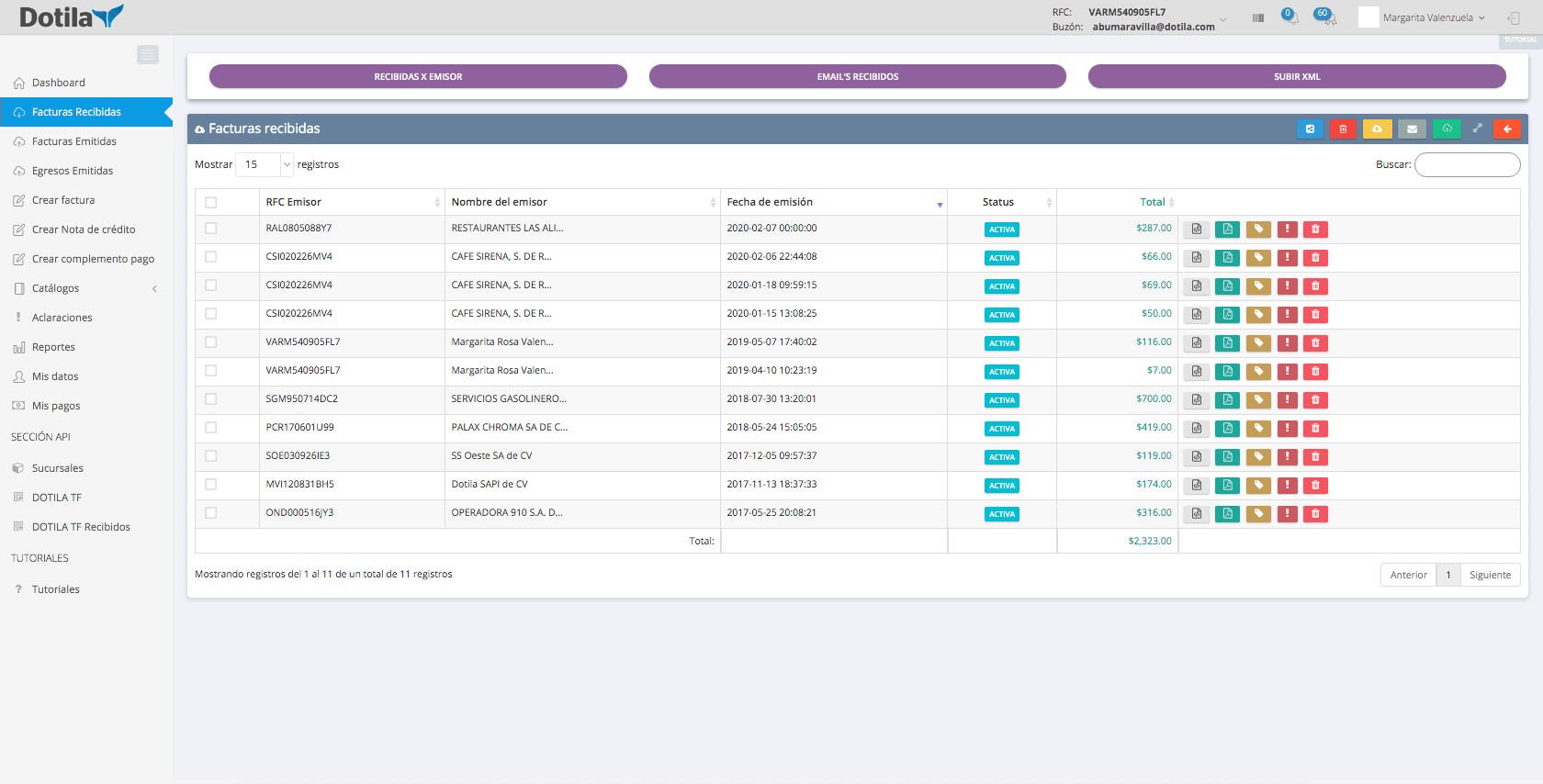This screenshot has height=784, width=1543.
Task: Click tag icon for SERVICIOS GASOLINERO row
Action: 1258,400
